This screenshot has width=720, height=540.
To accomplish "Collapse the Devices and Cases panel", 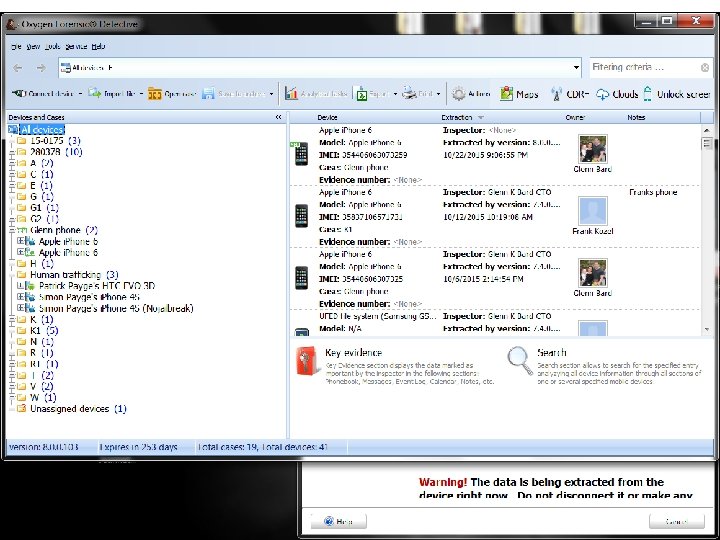I will [x=278, y=118].
